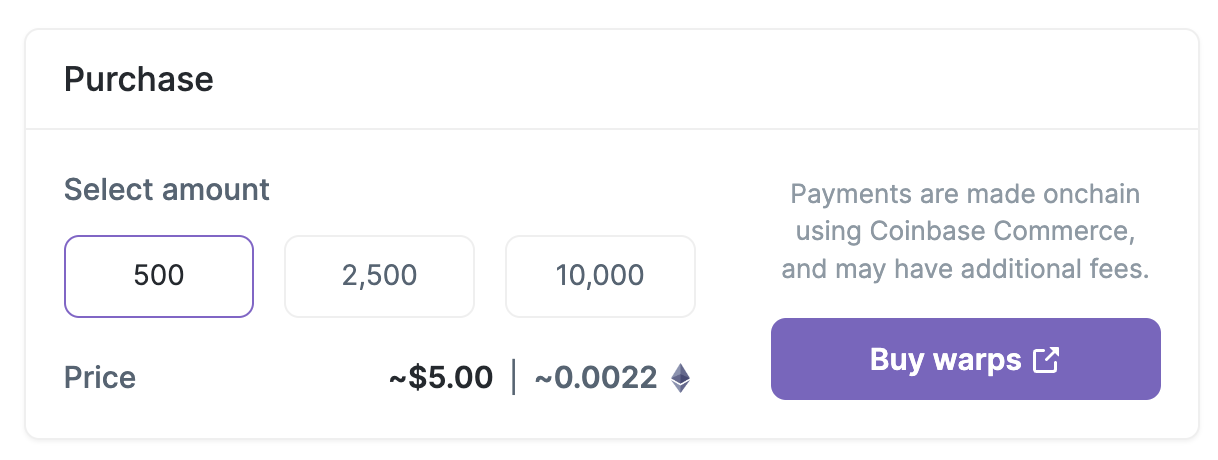
Task: Click "Payments are made onchain" text line
Action: tap(965, 193)
